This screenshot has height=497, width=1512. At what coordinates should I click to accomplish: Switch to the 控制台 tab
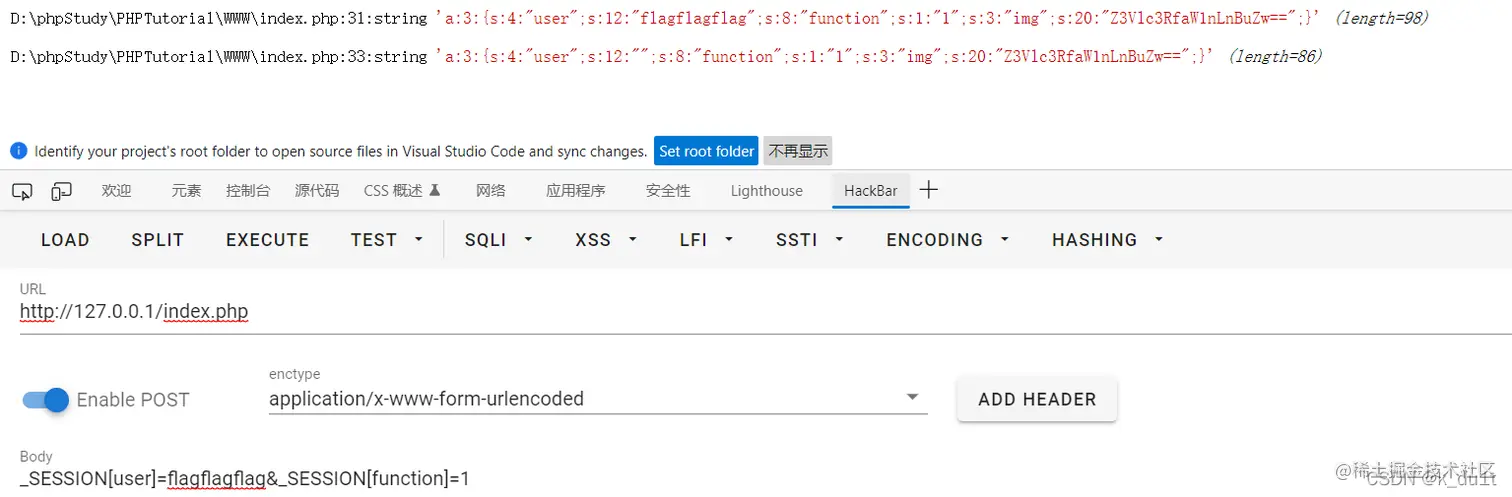(x=248, y=190)
